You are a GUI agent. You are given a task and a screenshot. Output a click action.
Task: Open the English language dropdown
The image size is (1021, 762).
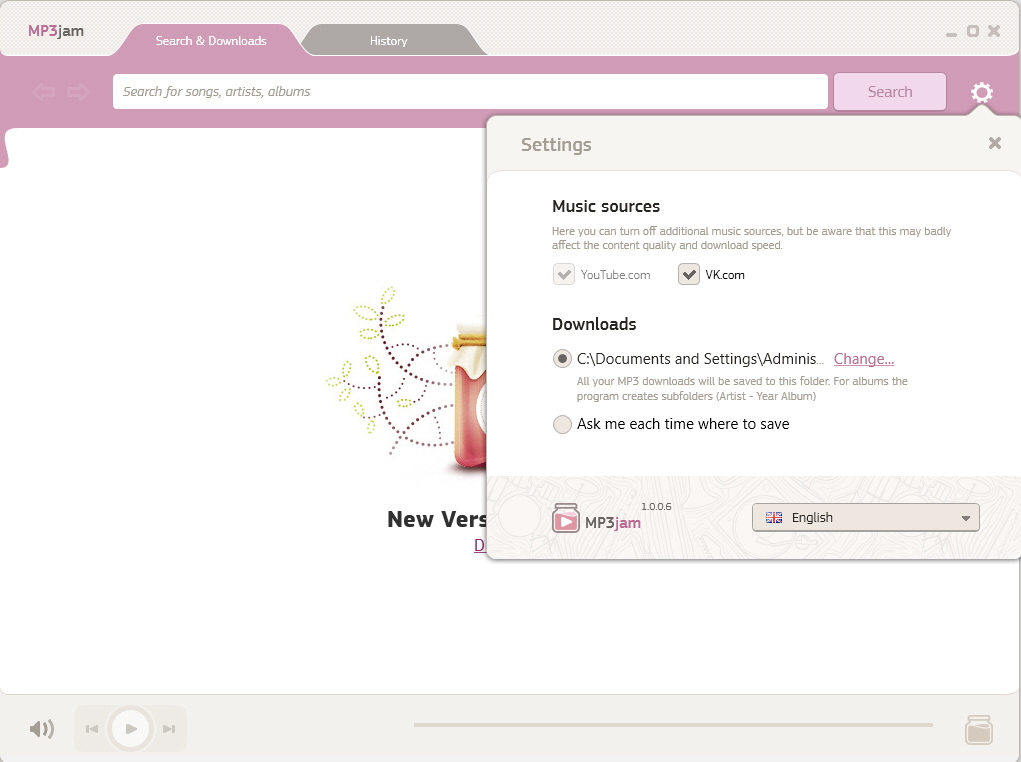[x=865, y=518]
